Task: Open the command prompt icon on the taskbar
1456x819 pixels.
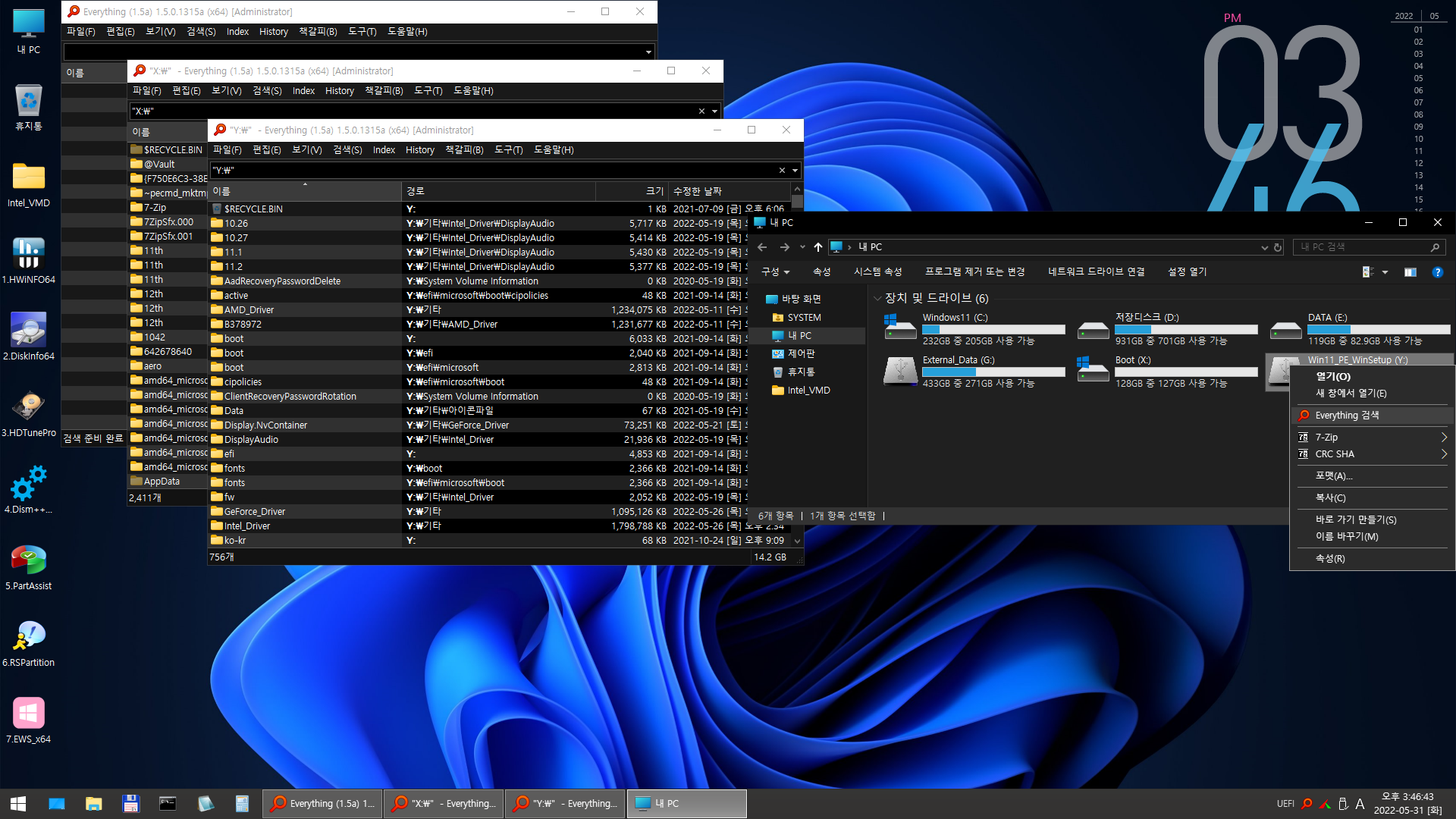Action: 168,803
